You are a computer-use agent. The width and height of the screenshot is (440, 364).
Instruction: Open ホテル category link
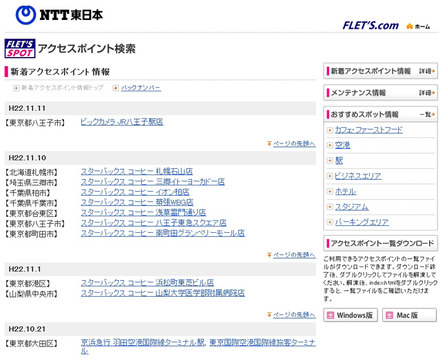click(x=345, y=191)
